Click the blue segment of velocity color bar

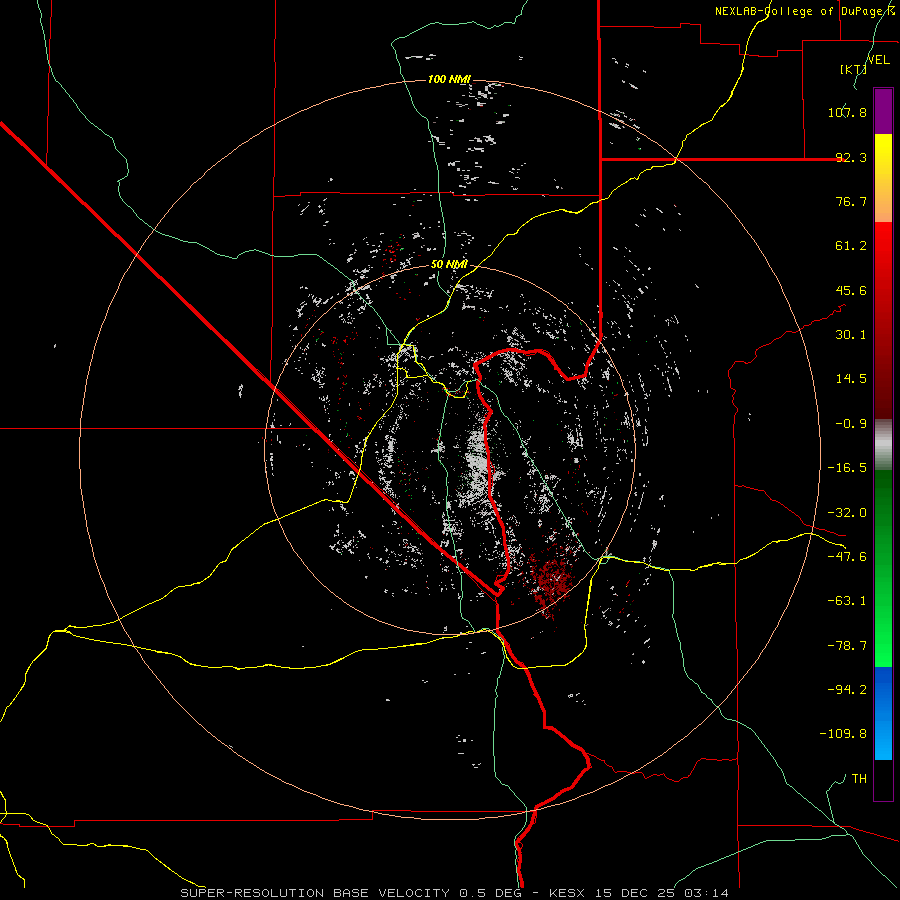click(883, 713)
